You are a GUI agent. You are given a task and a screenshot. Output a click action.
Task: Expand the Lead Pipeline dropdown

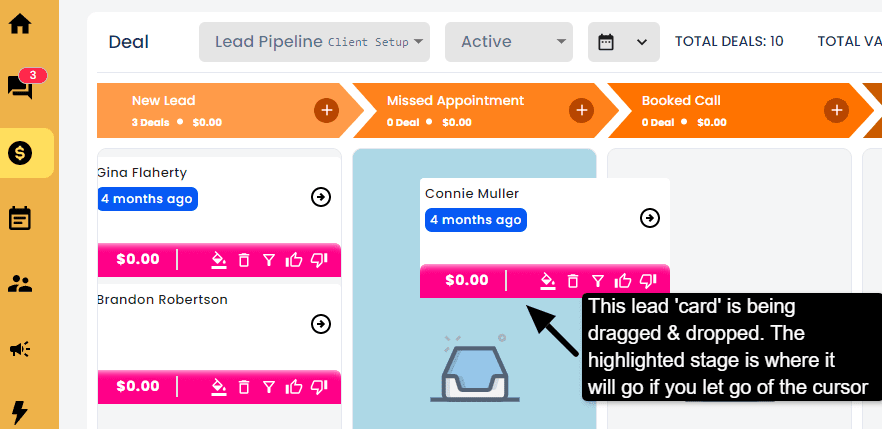[x=314, y=42]
